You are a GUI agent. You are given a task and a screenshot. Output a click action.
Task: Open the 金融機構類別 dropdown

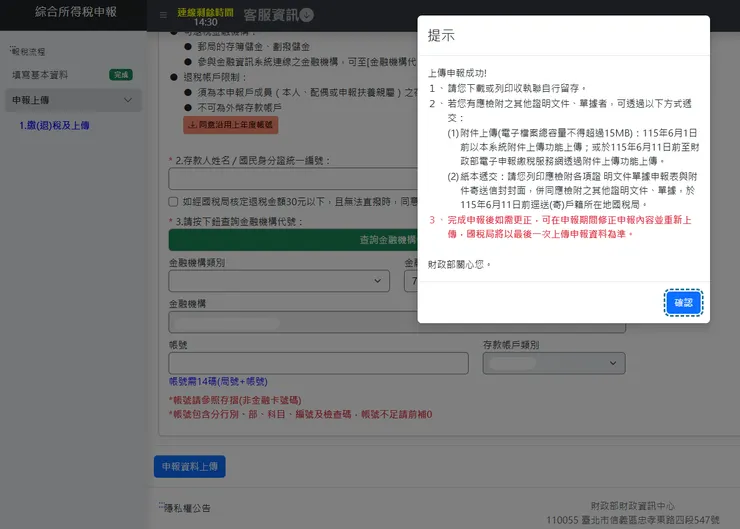pos(279,281)
